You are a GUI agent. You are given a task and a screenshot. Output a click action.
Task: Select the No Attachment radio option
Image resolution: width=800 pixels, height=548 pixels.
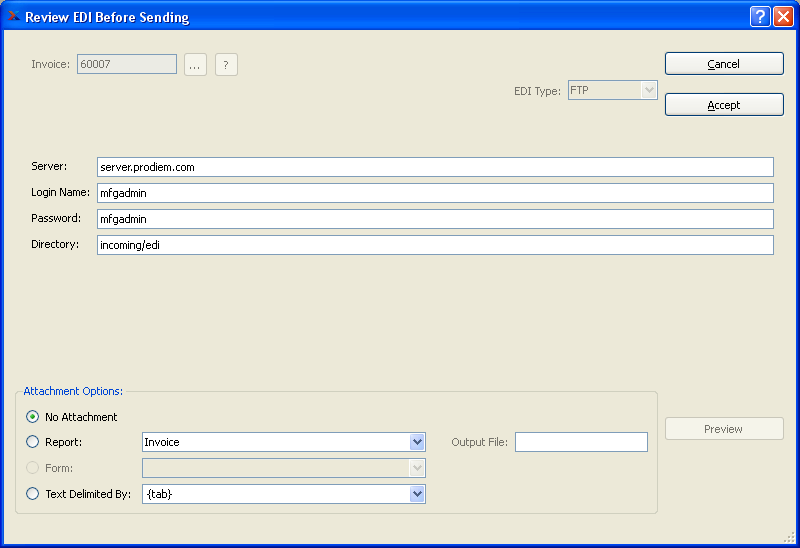coord(33,417)
